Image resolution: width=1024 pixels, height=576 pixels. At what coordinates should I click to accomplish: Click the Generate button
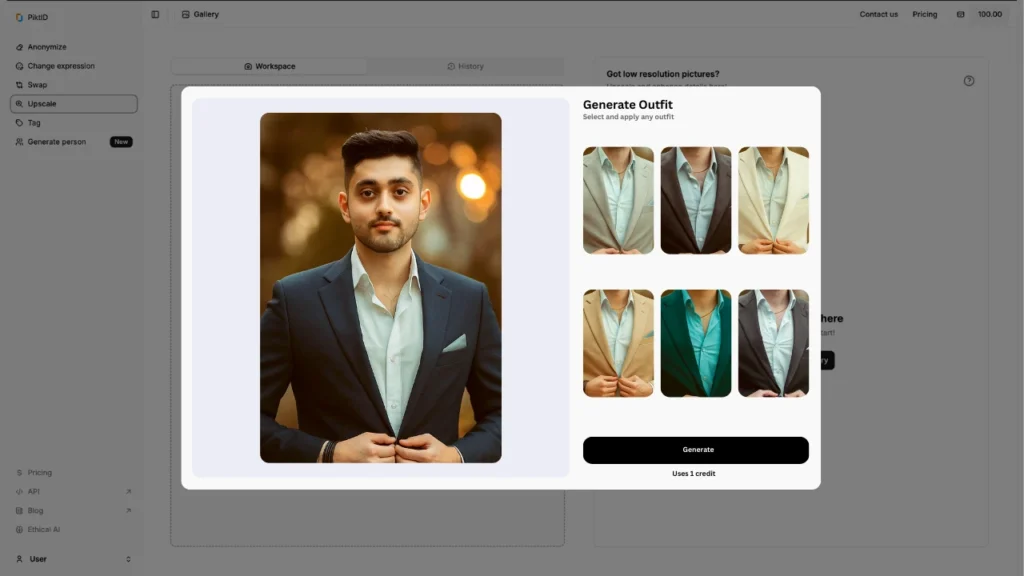point(697,449)
